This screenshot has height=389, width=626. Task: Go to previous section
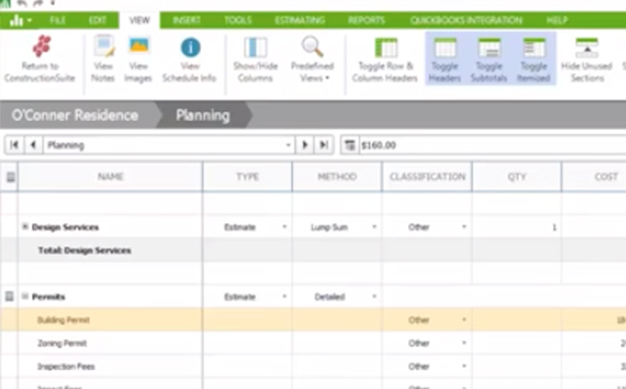point(34,145)
